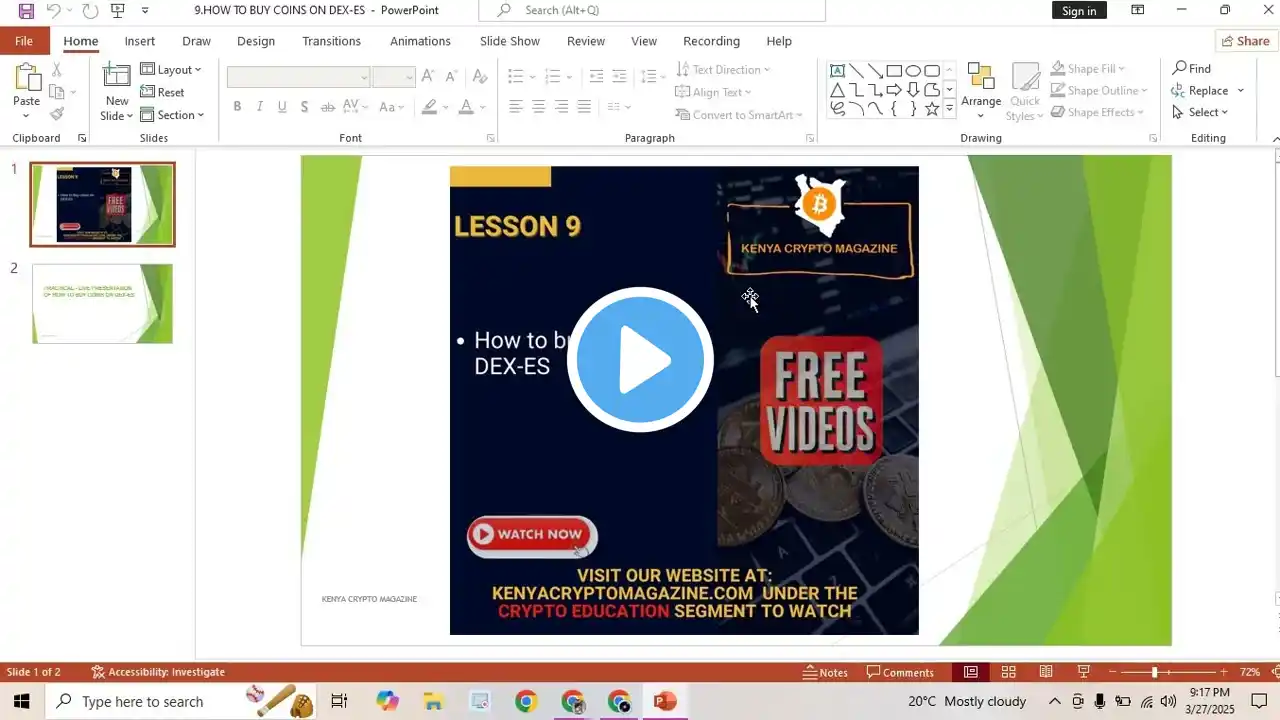Switch to the Transitions tab
Screen dimensions: 1280x720
point(331,41)
